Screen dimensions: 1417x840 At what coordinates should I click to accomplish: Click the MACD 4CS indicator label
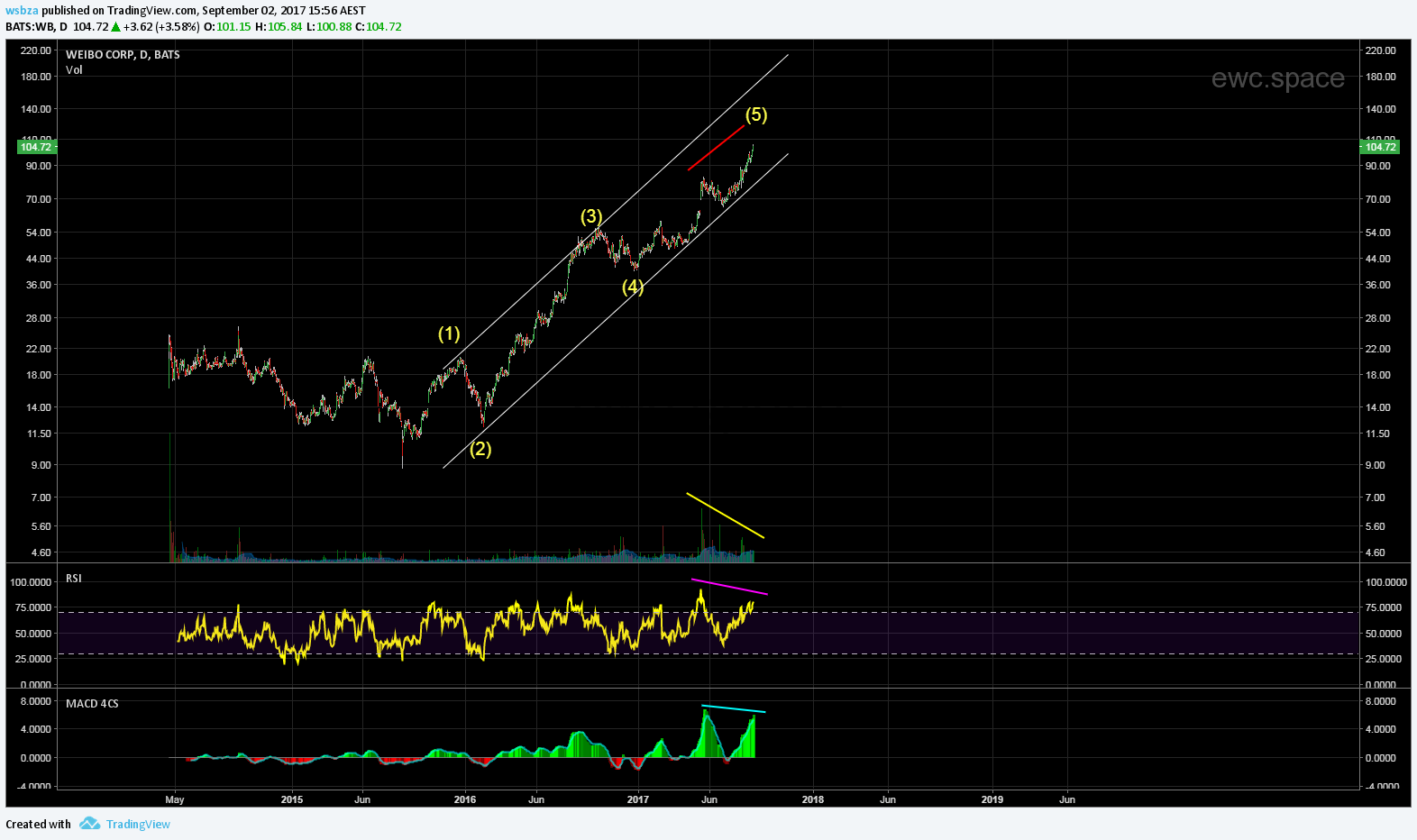coord(92,704)
